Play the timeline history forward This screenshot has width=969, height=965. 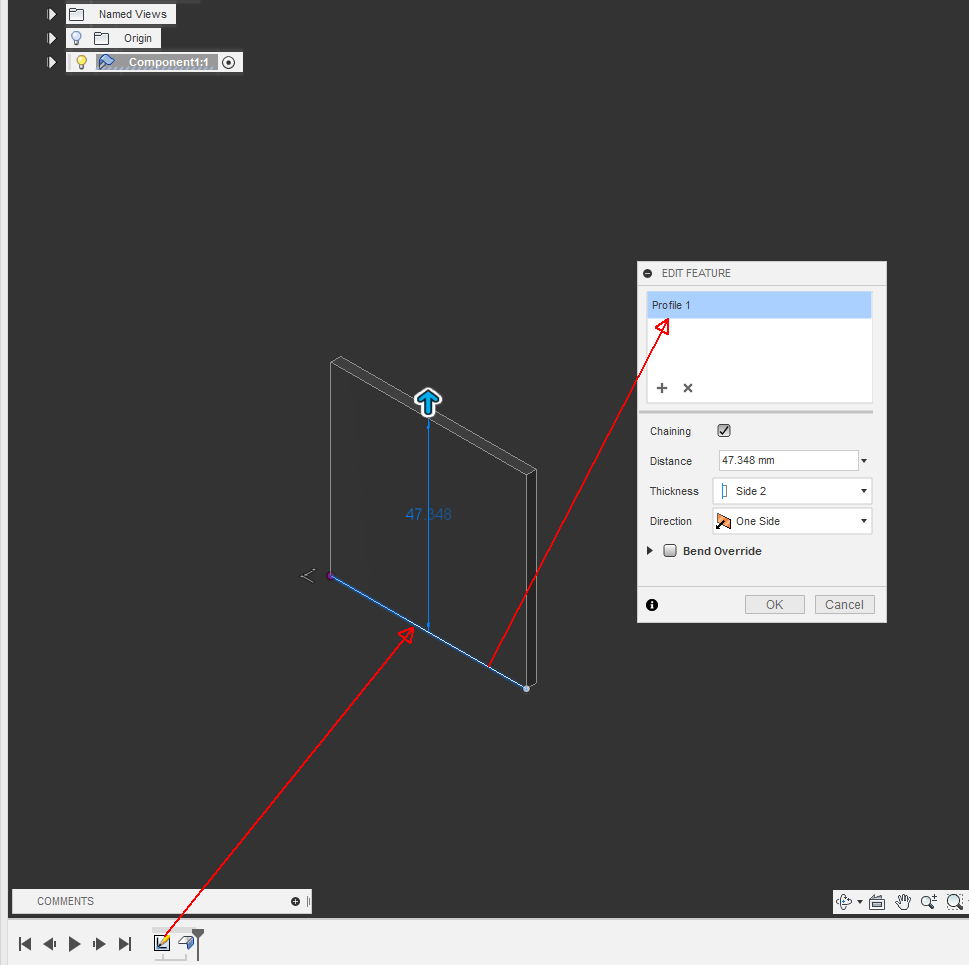coord(74,942)
